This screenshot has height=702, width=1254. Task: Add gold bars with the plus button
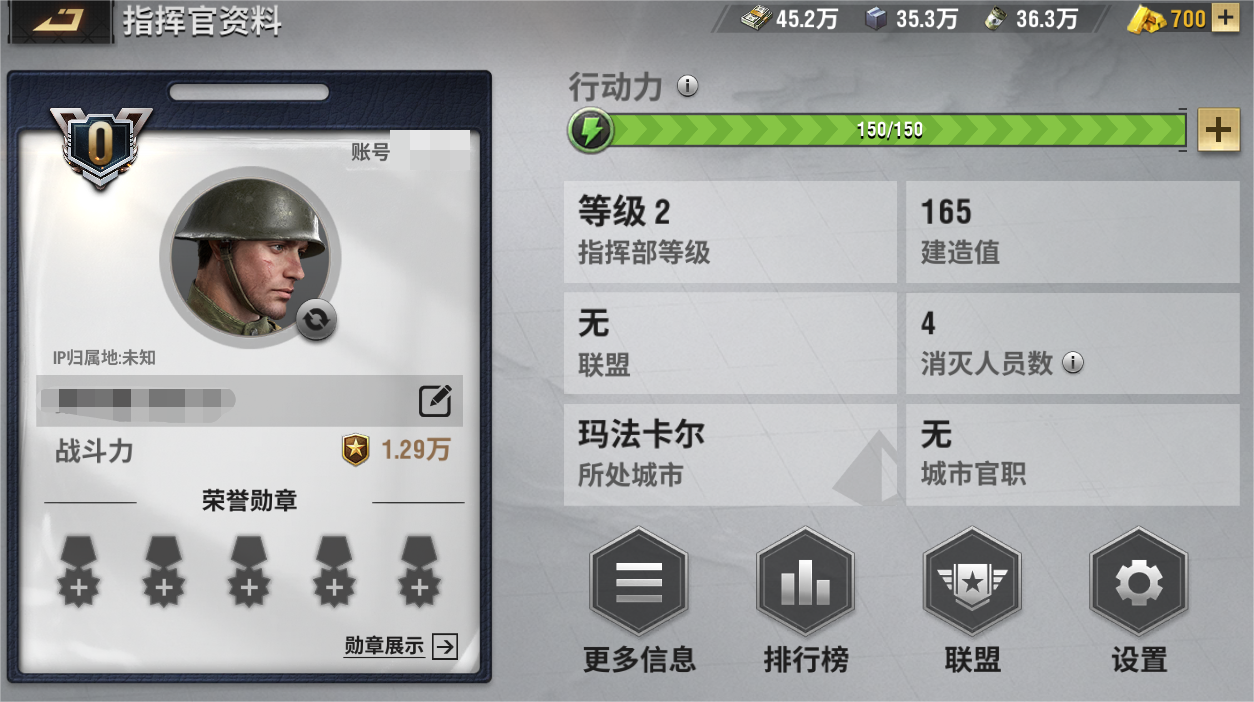tap(1225, 18)
